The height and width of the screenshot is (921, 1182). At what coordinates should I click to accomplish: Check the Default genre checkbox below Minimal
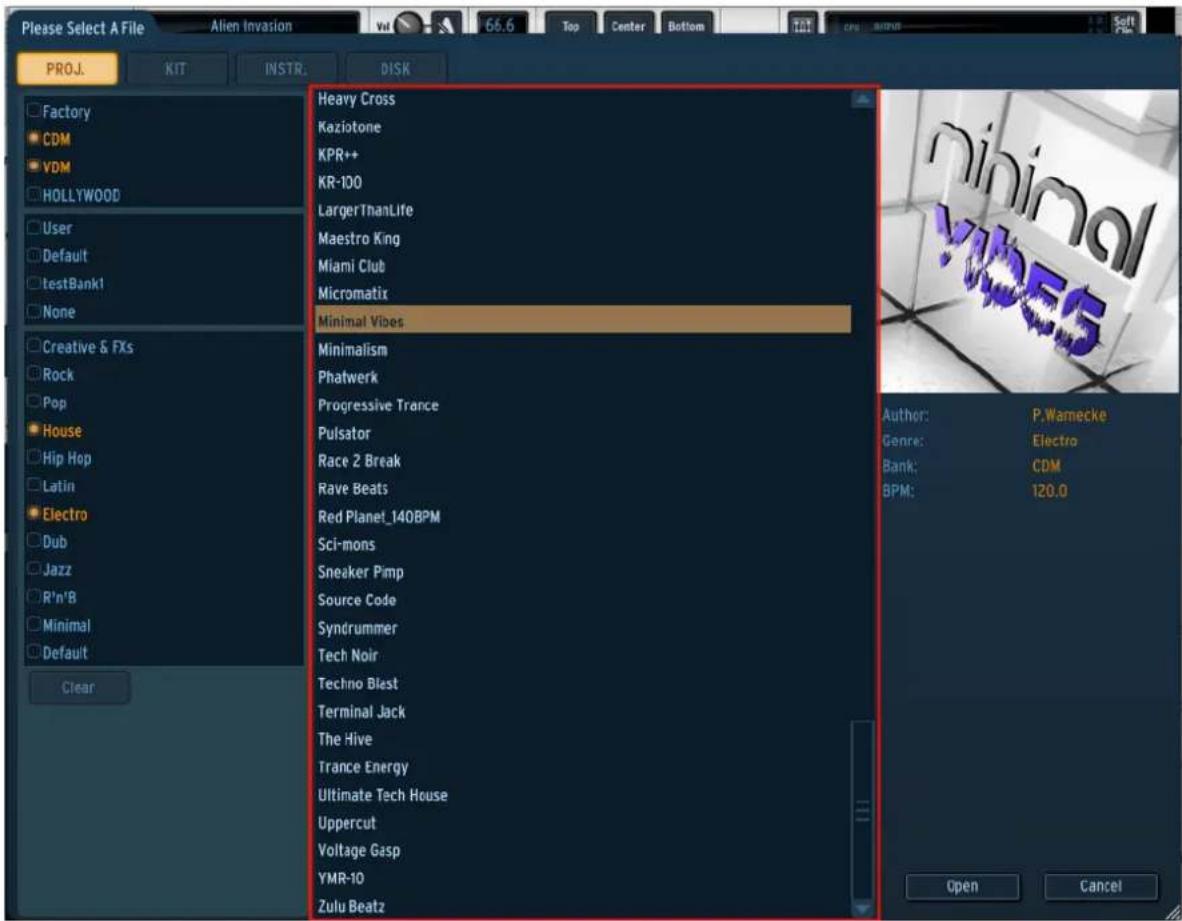[x=34, y=653]
